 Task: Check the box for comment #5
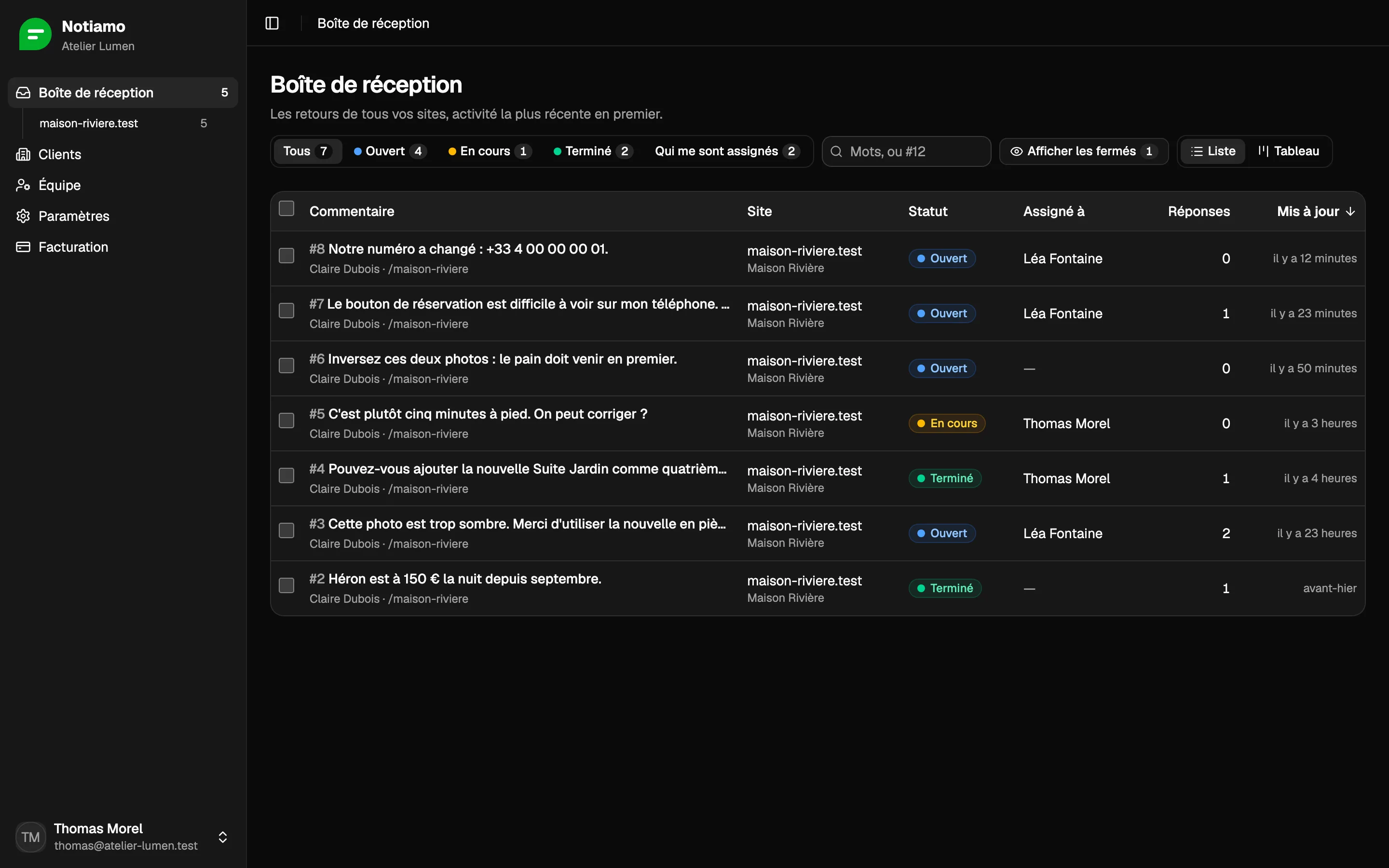(x=286, y=421)
